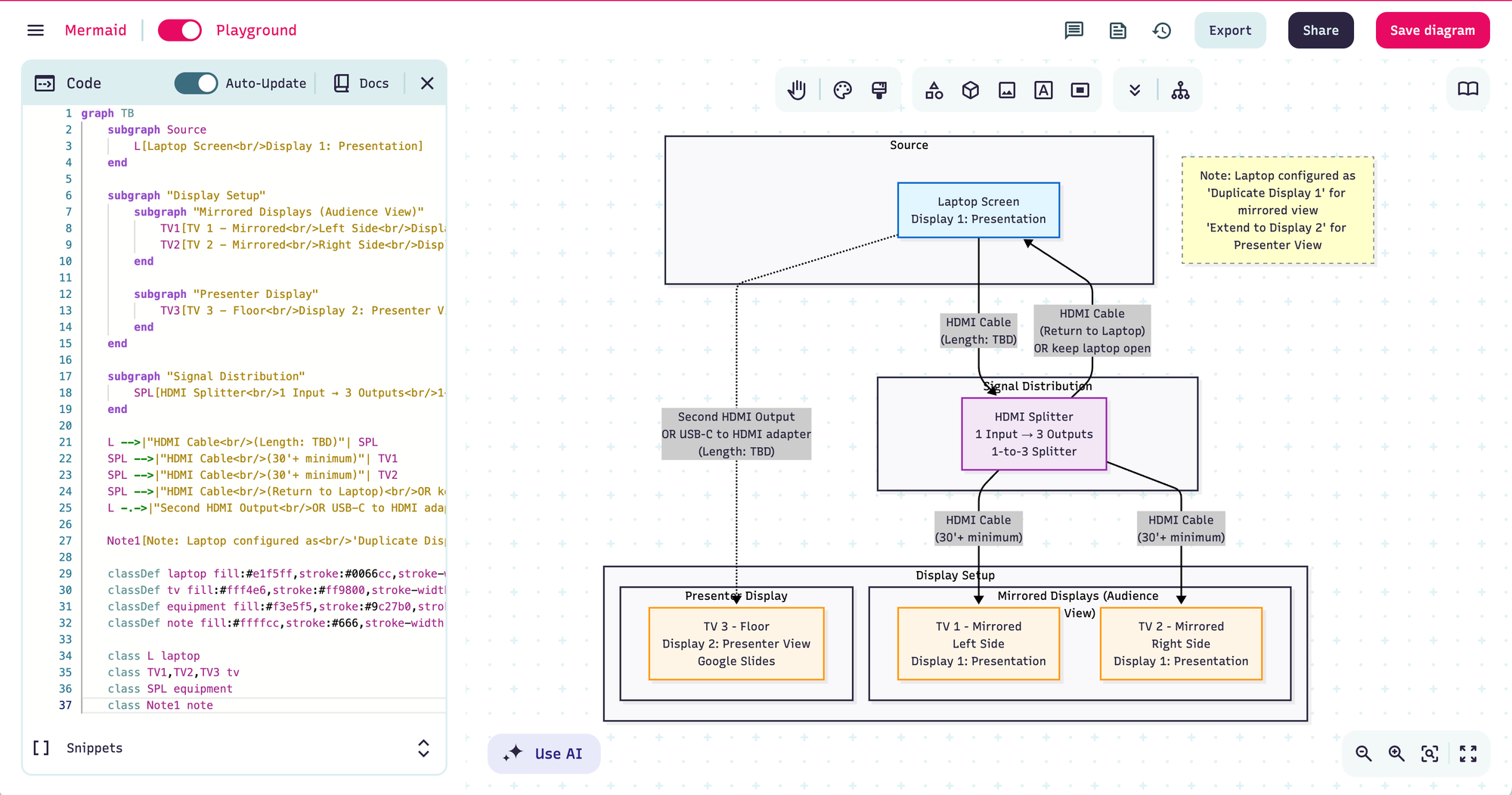Open the hamburger main menu
The width and height of the screenshot is (1512, 795).
pos(36,30)
